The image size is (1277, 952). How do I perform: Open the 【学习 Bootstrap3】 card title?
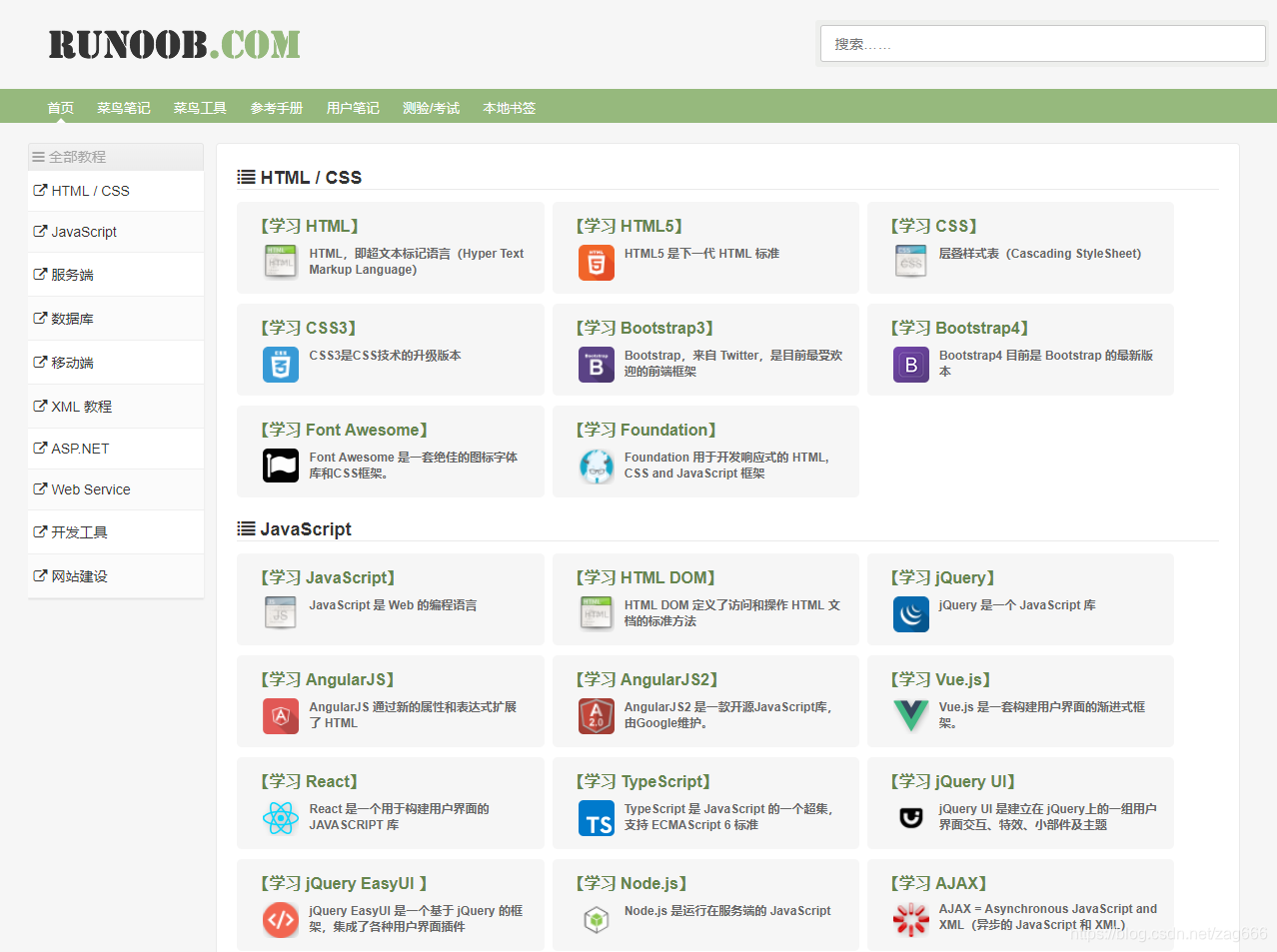[x=644, y=328]
